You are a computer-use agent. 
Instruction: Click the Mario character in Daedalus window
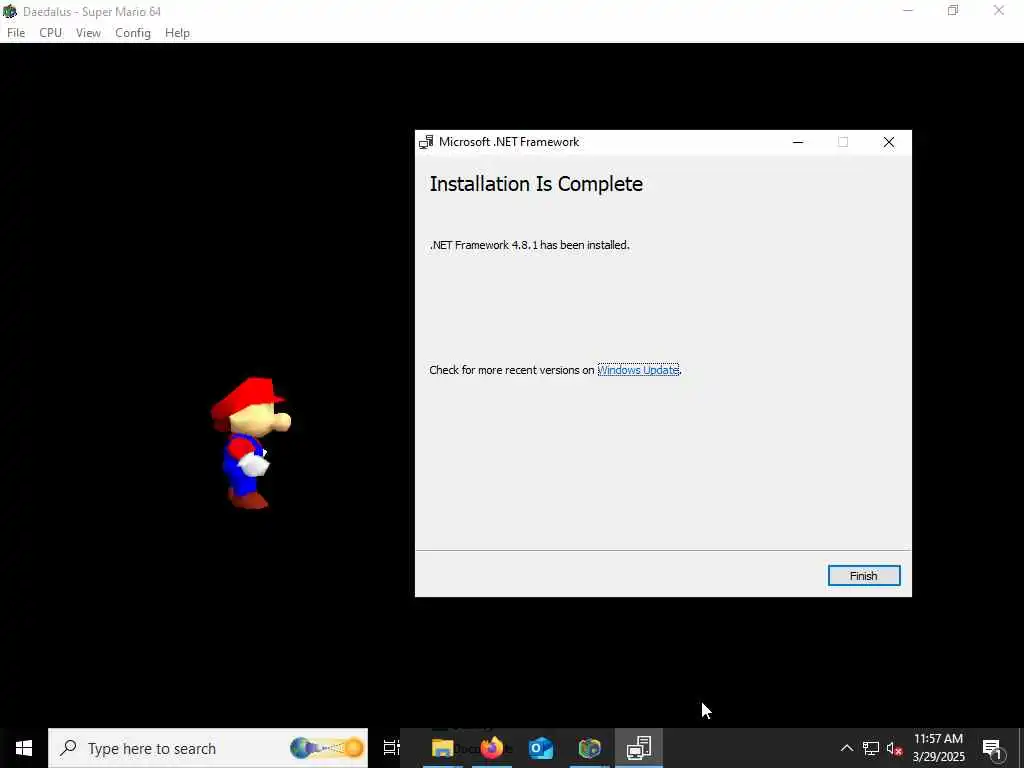coord(251,443)
